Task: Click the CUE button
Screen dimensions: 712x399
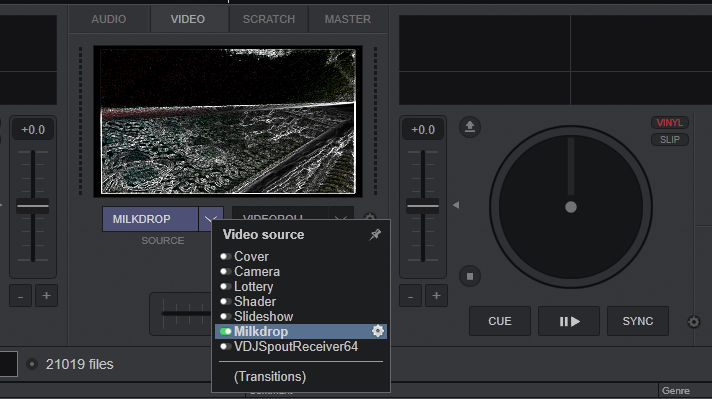Action: click(500, 321)
